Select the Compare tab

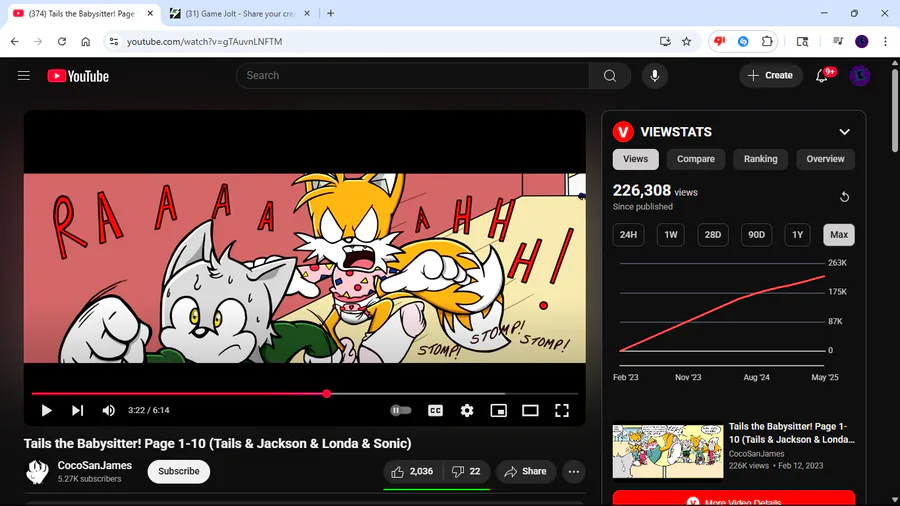pyautogui.click(x=696, y=159)
